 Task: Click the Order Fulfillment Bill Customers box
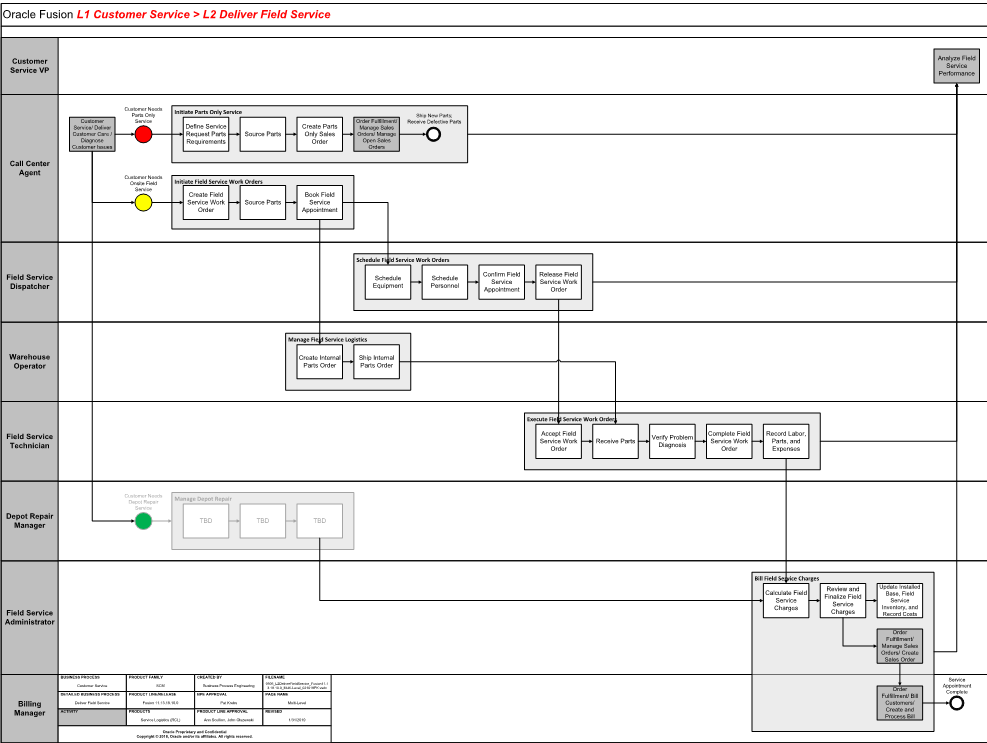pyautogui.click(x=898, y=705)
